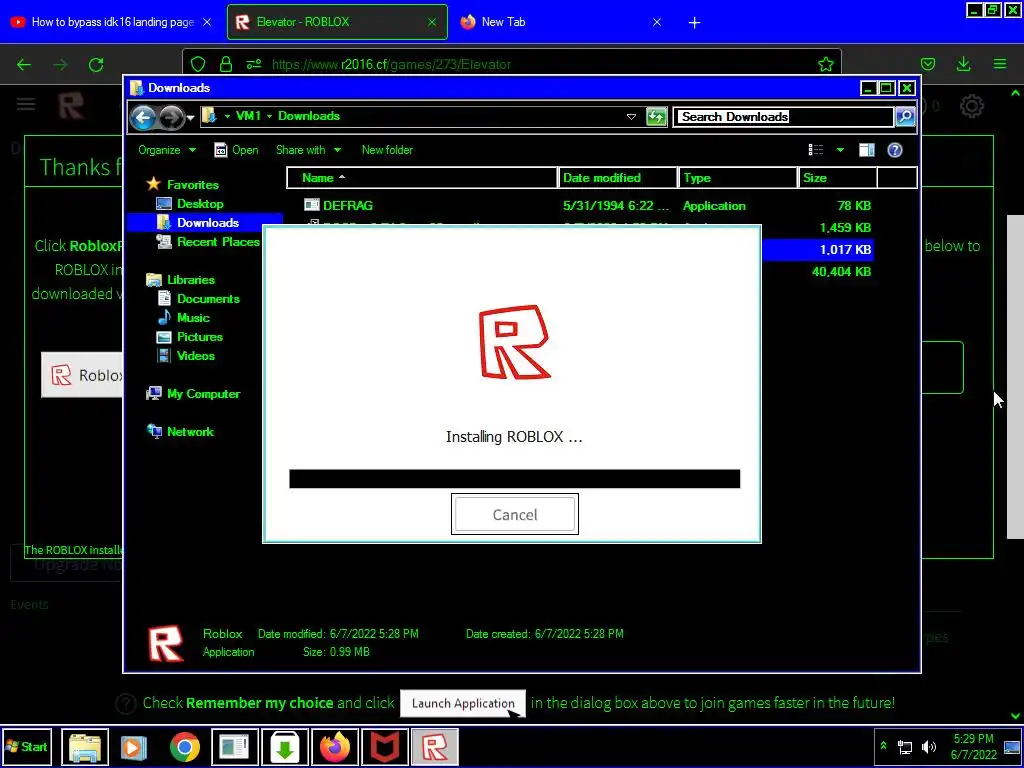Refresh the Downloads folder view

656,117
